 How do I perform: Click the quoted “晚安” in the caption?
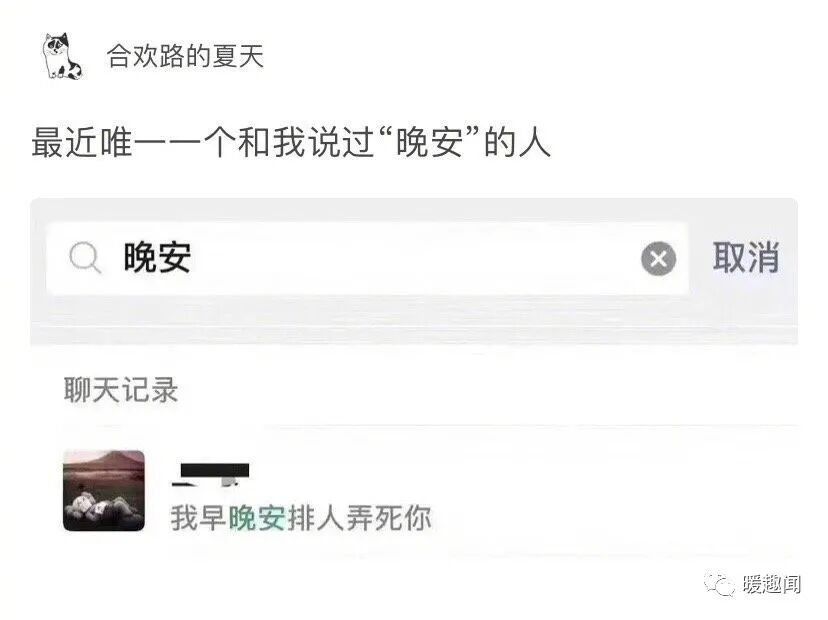428,143
